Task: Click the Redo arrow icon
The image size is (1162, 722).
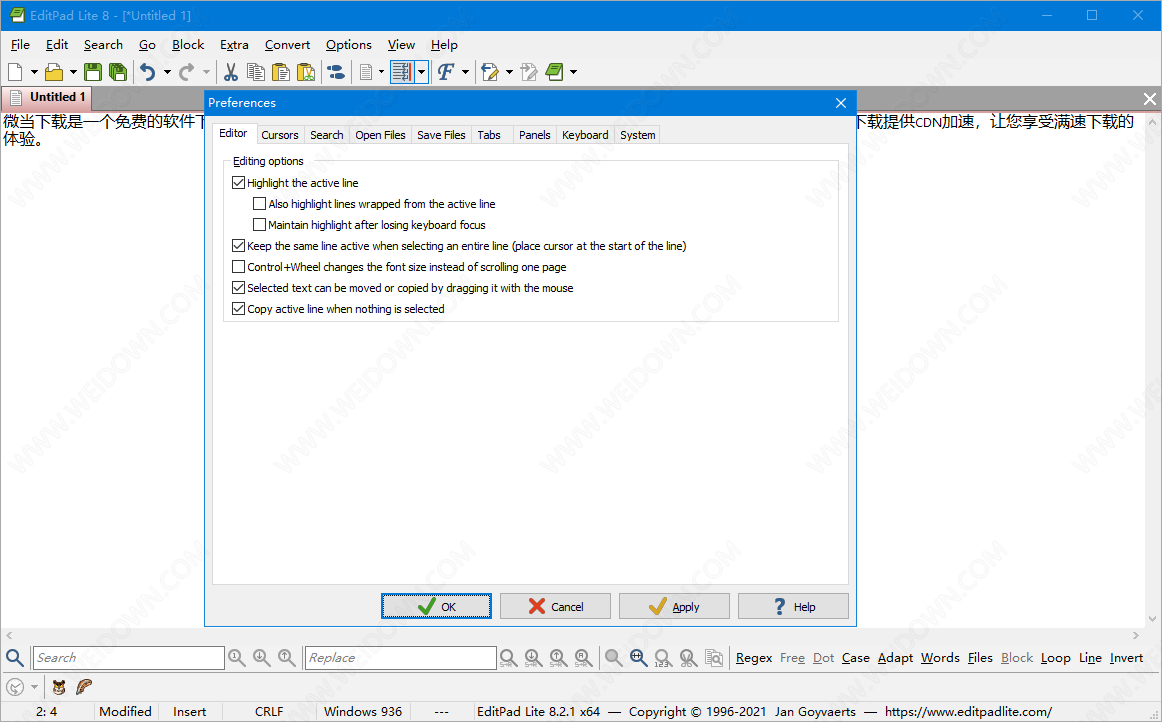Action: tap(187, 72)
